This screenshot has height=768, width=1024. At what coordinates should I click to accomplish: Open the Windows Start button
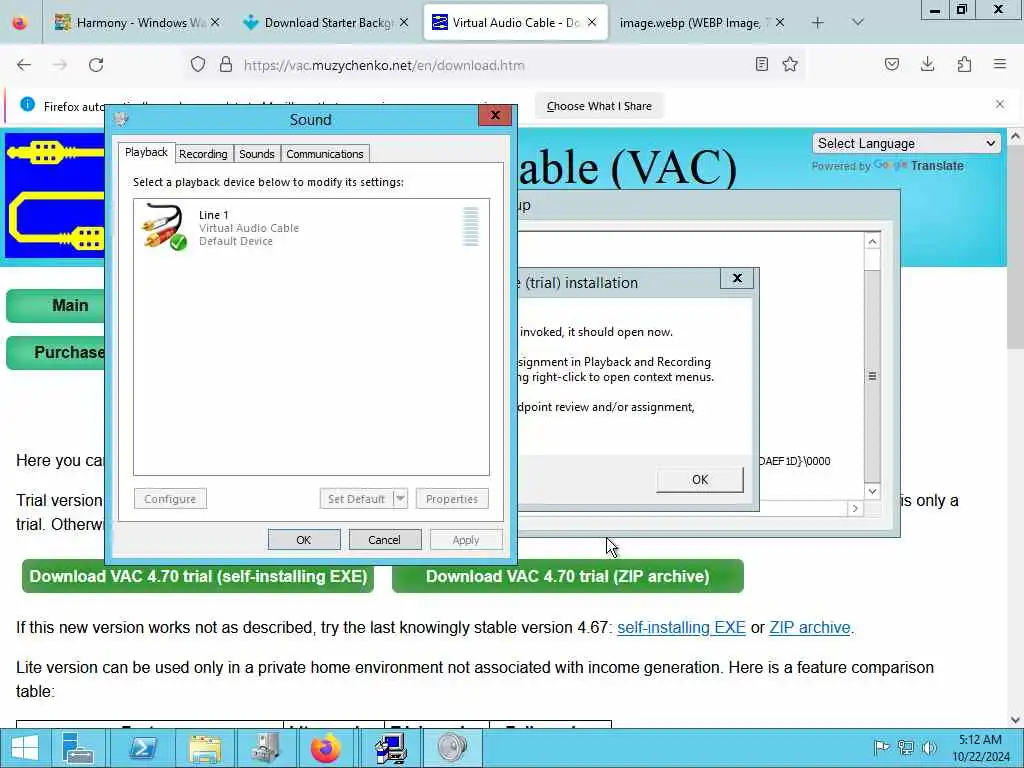click(24, 748)
